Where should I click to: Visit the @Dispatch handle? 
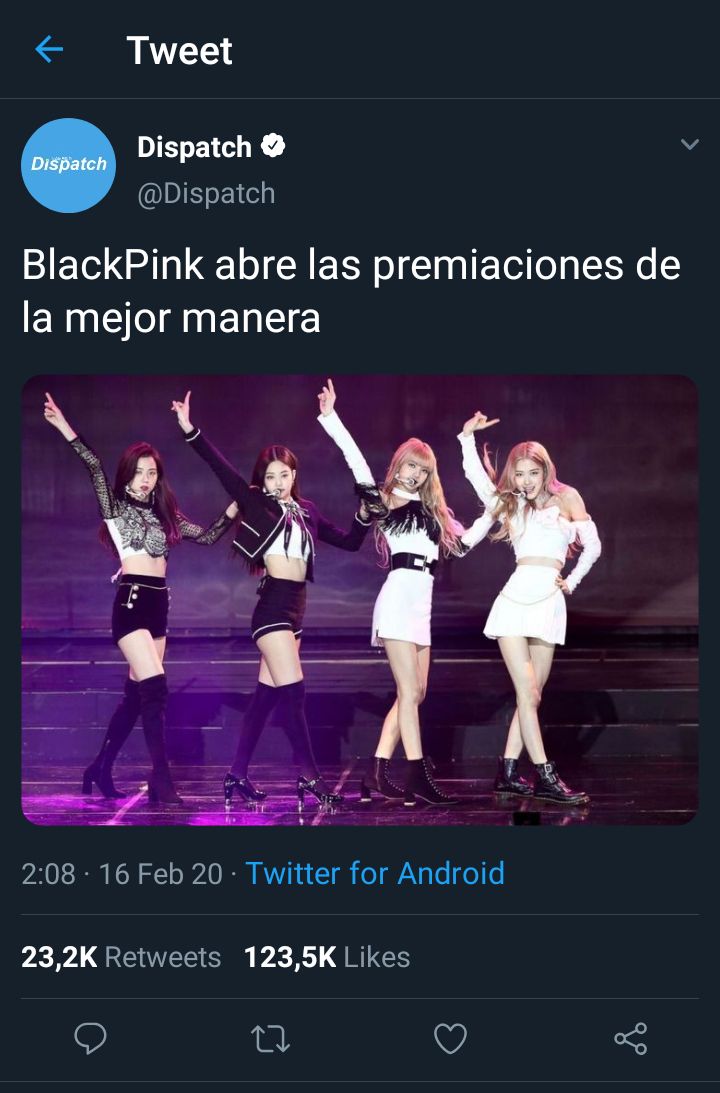click(206, 193)
